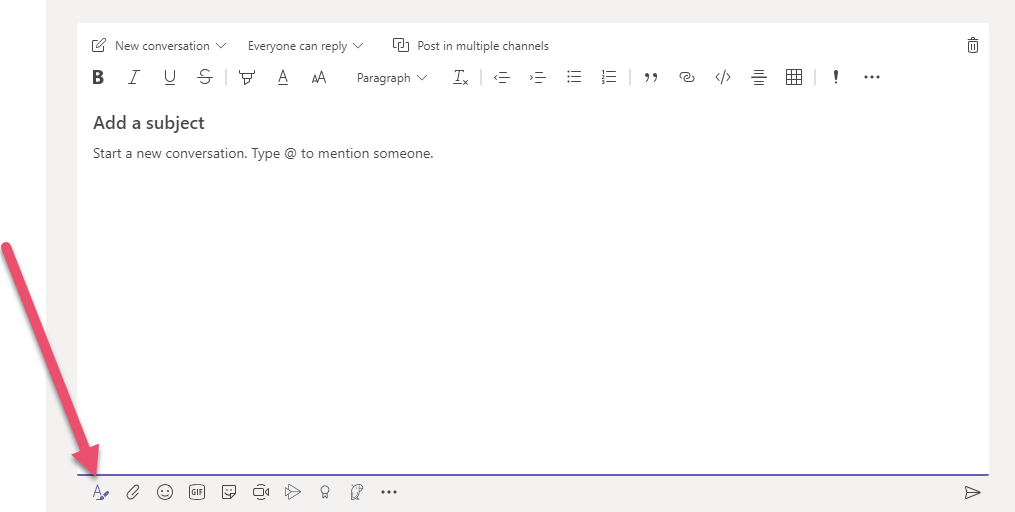Image resolution: width=1015 pixels, height=512 pixels.
Task: Open the New conversation type dropdown
Action: tap(160, 46)
